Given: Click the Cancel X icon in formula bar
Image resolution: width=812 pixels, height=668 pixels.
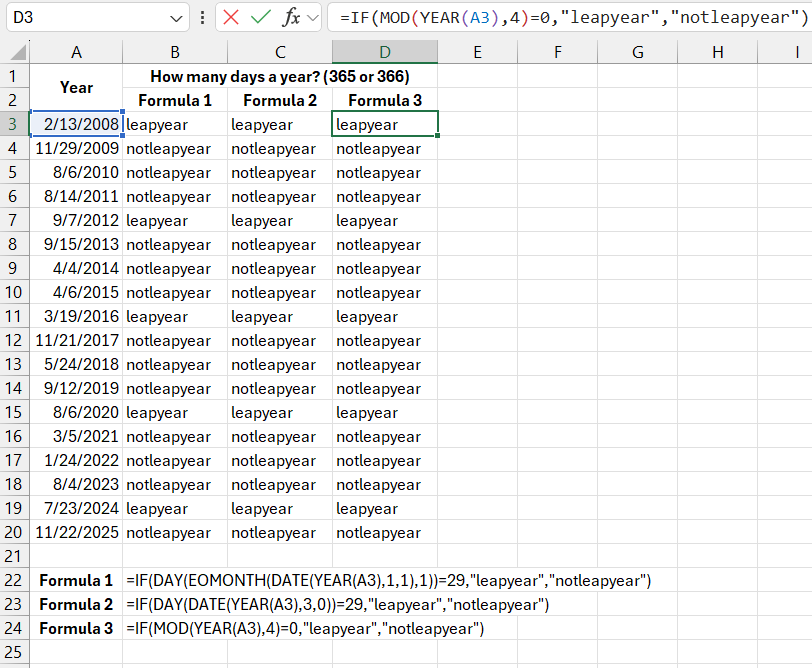Looking at the screenshot, I should click(x=232, y=17).
